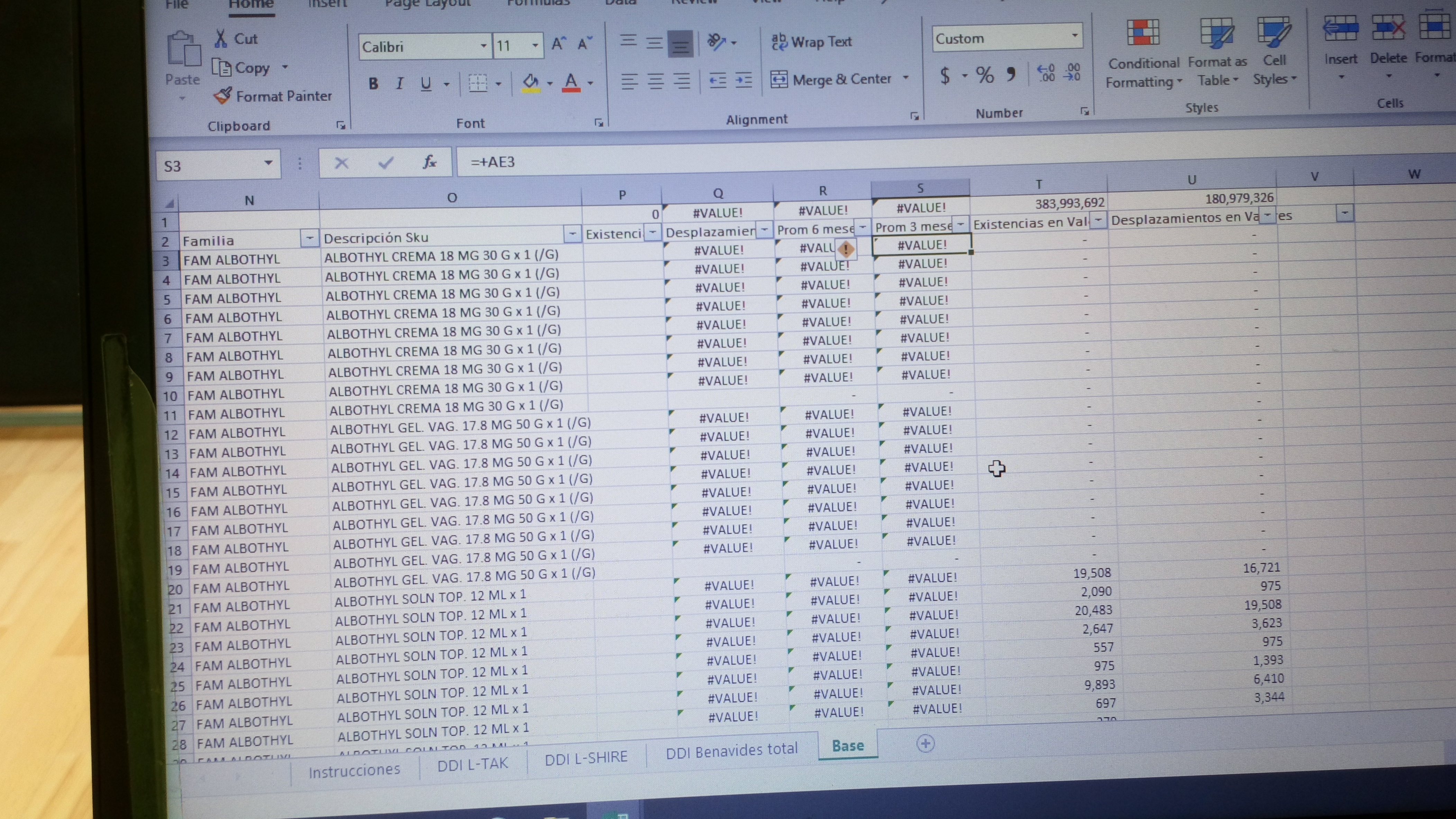
Task: Click the Conditional Formatting icon
Action: tap(1142, 33)
